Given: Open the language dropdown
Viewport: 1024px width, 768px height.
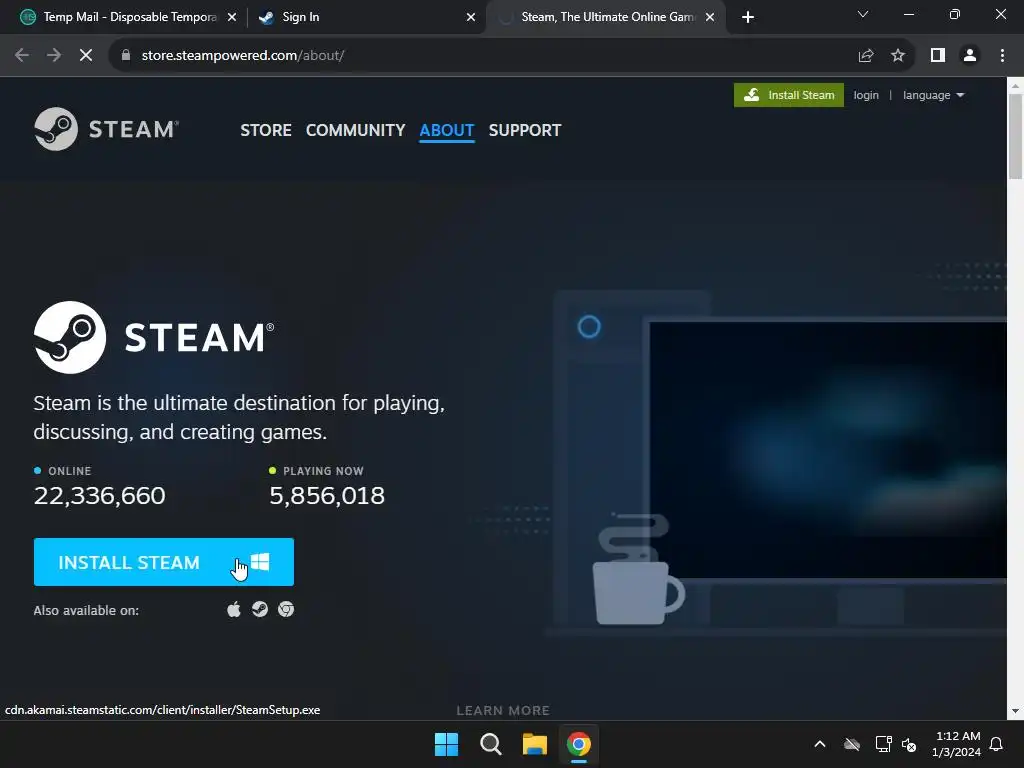Looking at the screenshot, I should tap(933, 95).
